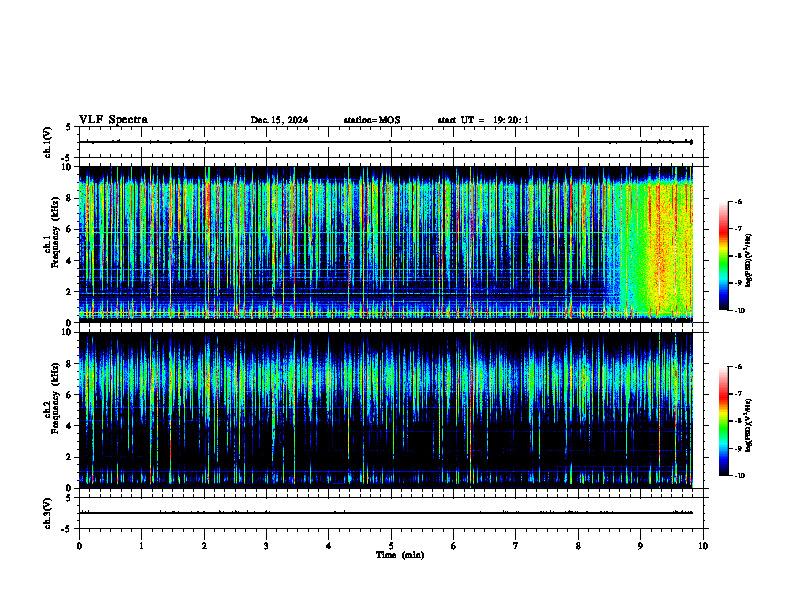The height and width of the screenshot is (612, 792).
Task: Click the lower ch.2 color scale bar
Action: point(723,421)
